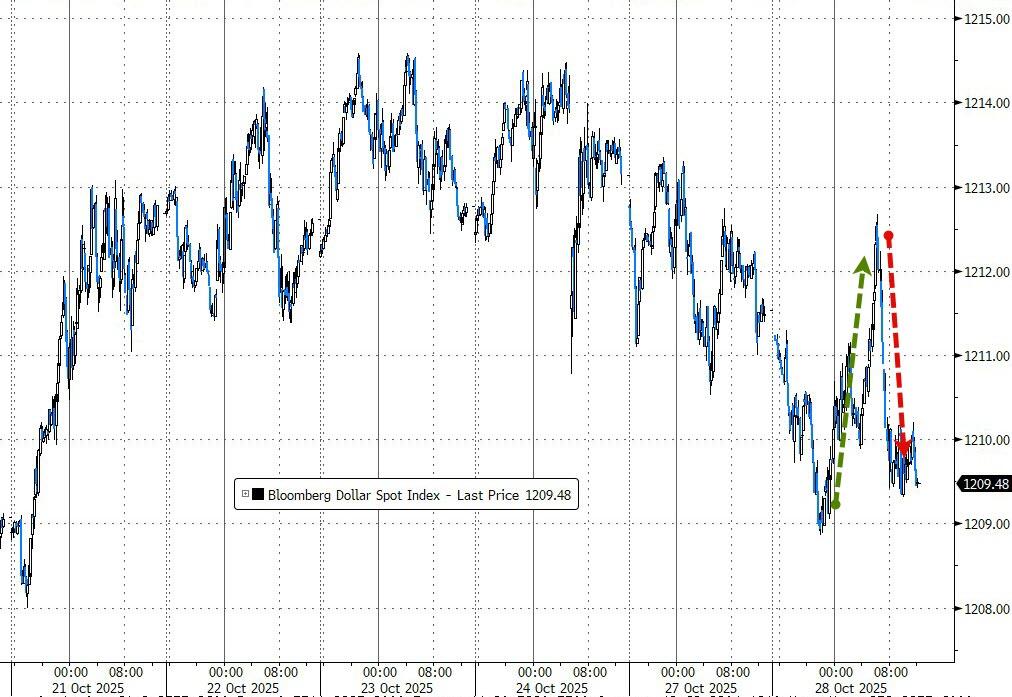Screen dimensions: 1012x697
Task: Click the red dashed downward arrow annotation
Action: click(895, 340)
